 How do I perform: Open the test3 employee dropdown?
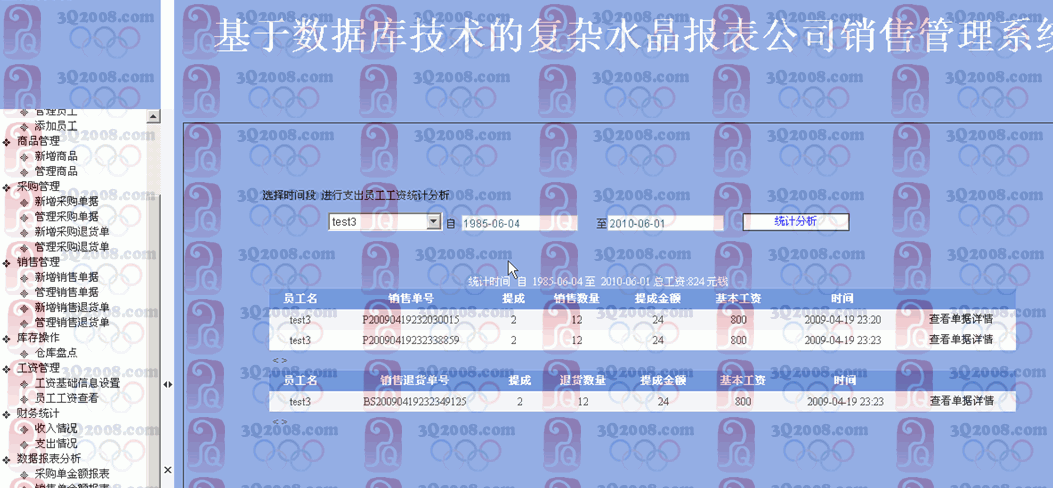click(x=384, y=222)
